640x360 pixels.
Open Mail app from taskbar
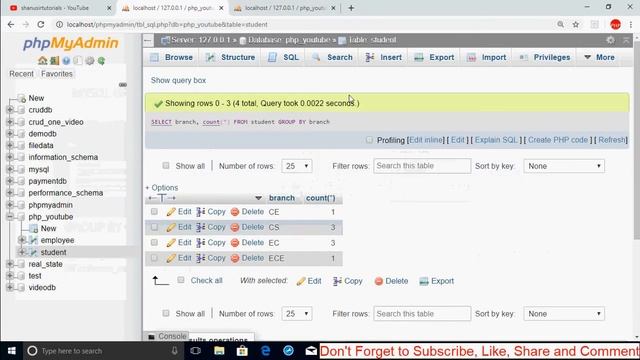pos(311,351)
